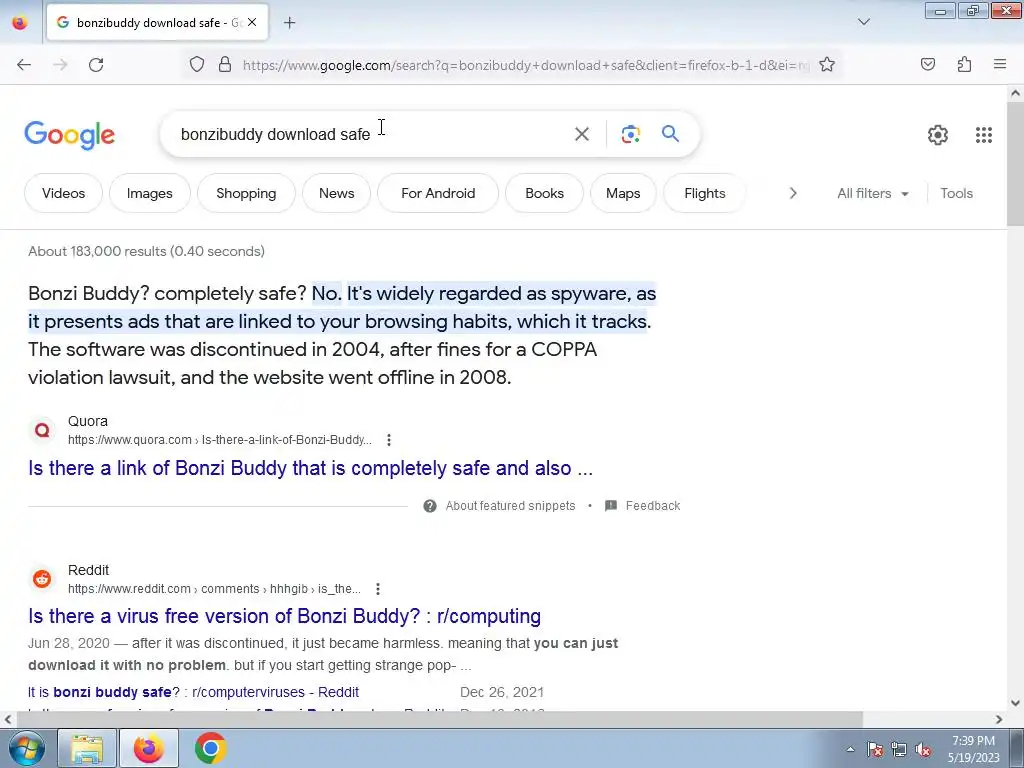View site security via padlock icon

225,65
